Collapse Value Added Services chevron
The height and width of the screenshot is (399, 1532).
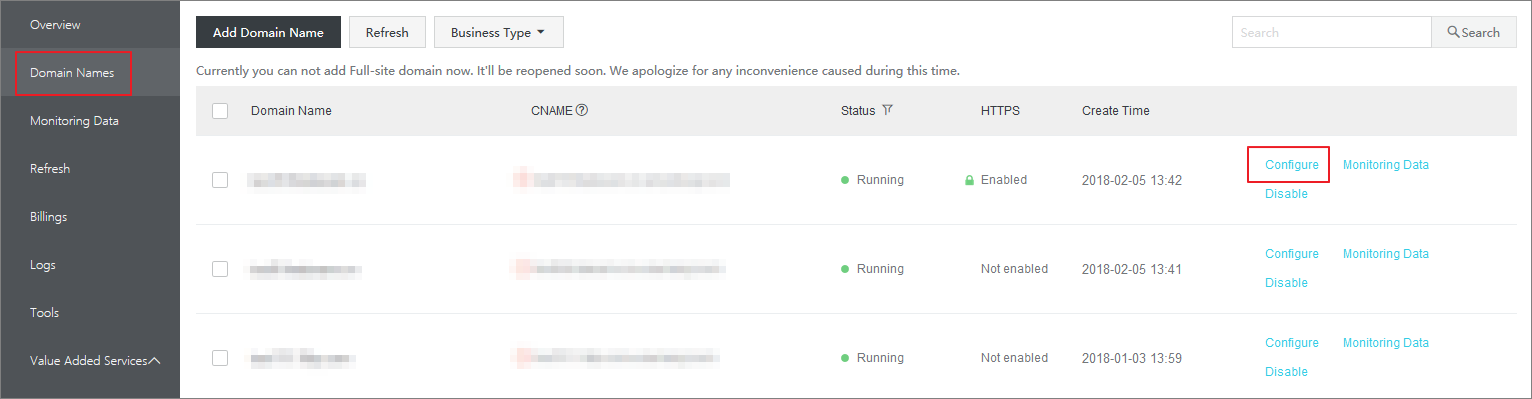click(x=155, y=360)
